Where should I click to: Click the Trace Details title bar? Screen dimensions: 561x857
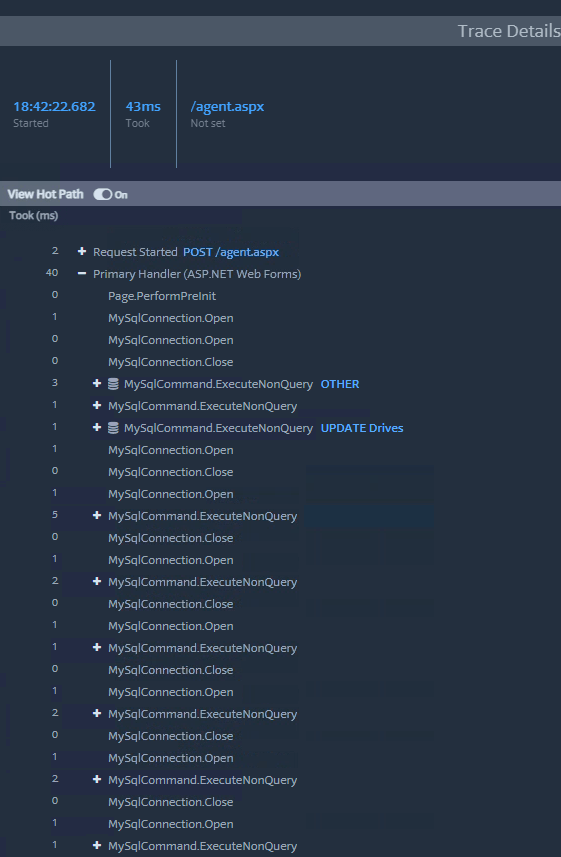click(280, 31)
